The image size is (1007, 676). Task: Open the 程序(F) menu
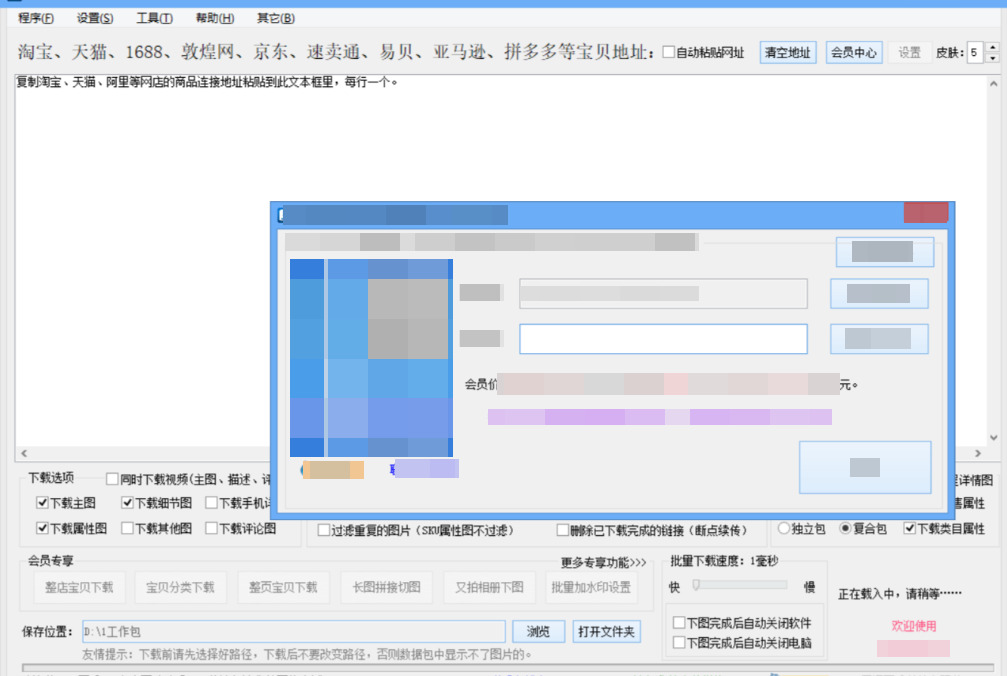(35, 18)
